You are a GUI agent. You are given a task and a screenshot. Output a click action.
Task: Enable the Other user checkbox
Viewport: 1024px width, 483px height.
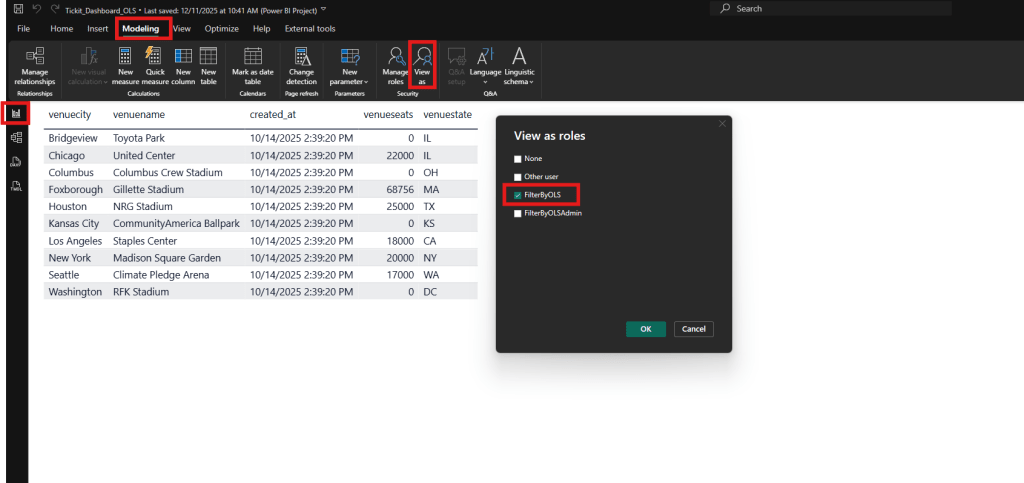pyautogui.click(x=517, y=177)
